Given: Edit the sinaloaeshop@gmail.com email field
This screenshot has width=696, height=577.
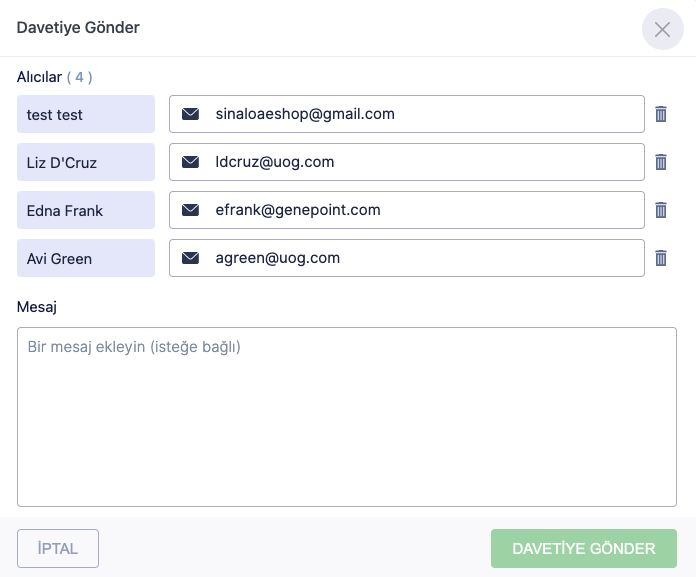Looking at the screenshot, I should coord(420,114).
